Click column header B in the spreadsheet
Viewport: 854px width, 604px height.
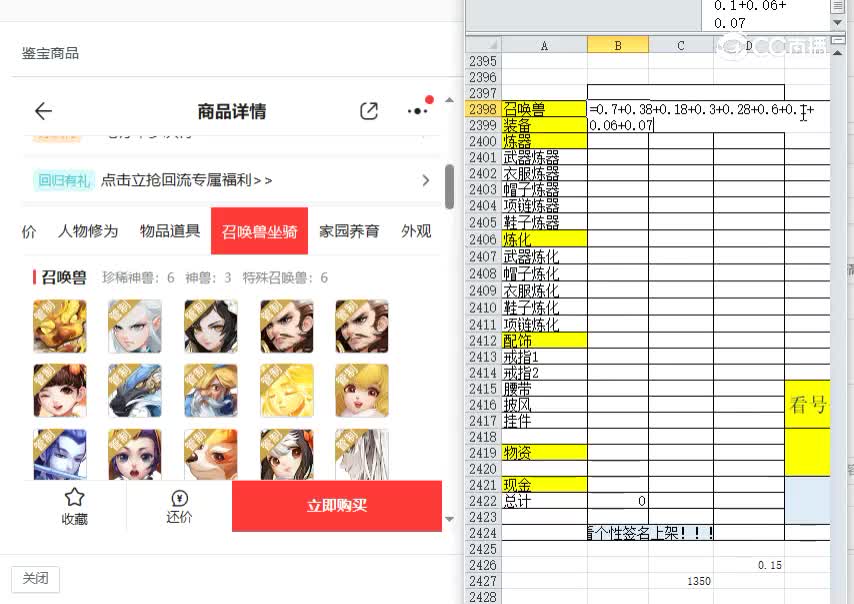618,45
